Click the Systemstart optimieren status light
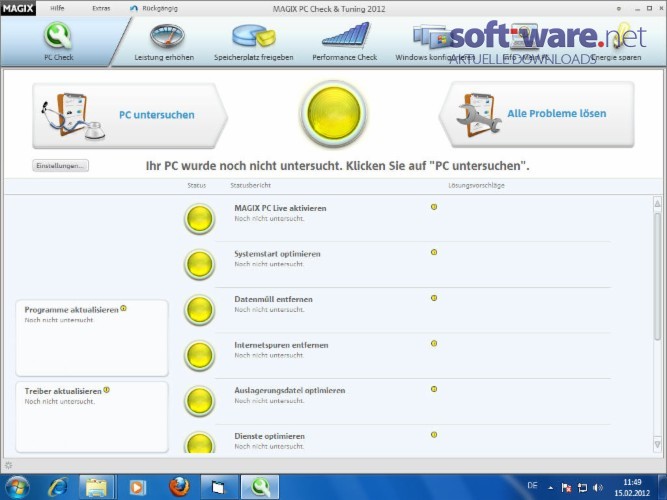The width and height of the screenshot is (667, 500). coord(199,264)
